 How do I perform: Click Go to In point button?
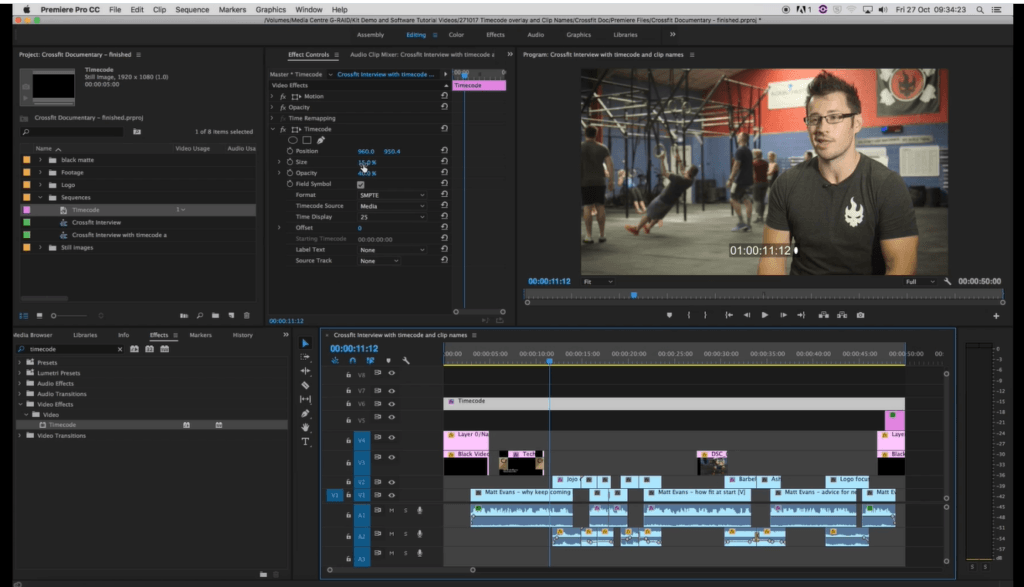(x=729, y=315)
